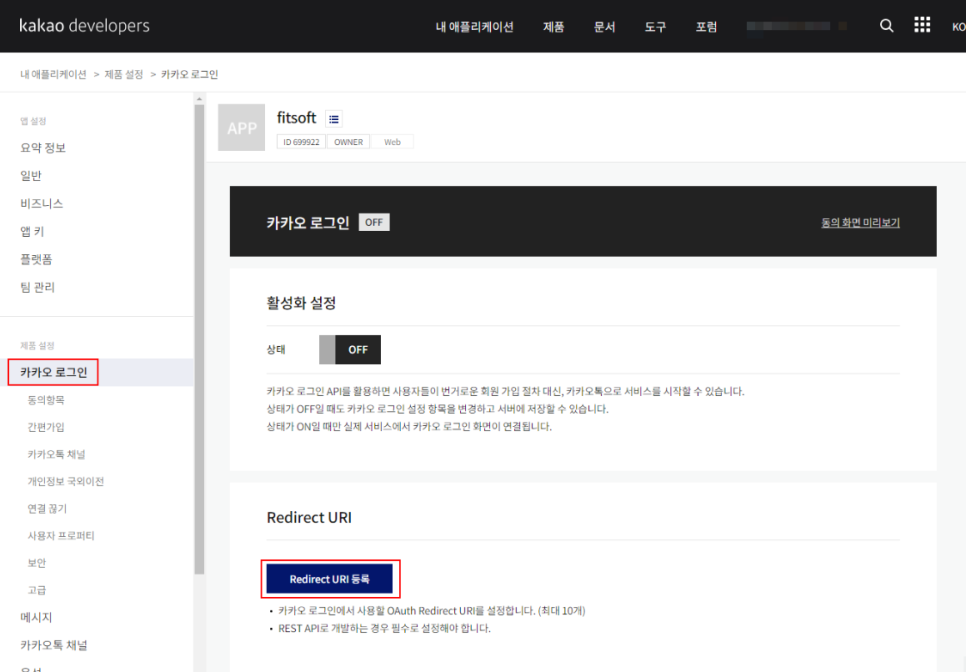Screen dimensions: 966x672
Task: Click the sidebar scrollbar thumb
Action: coord(200,339)
